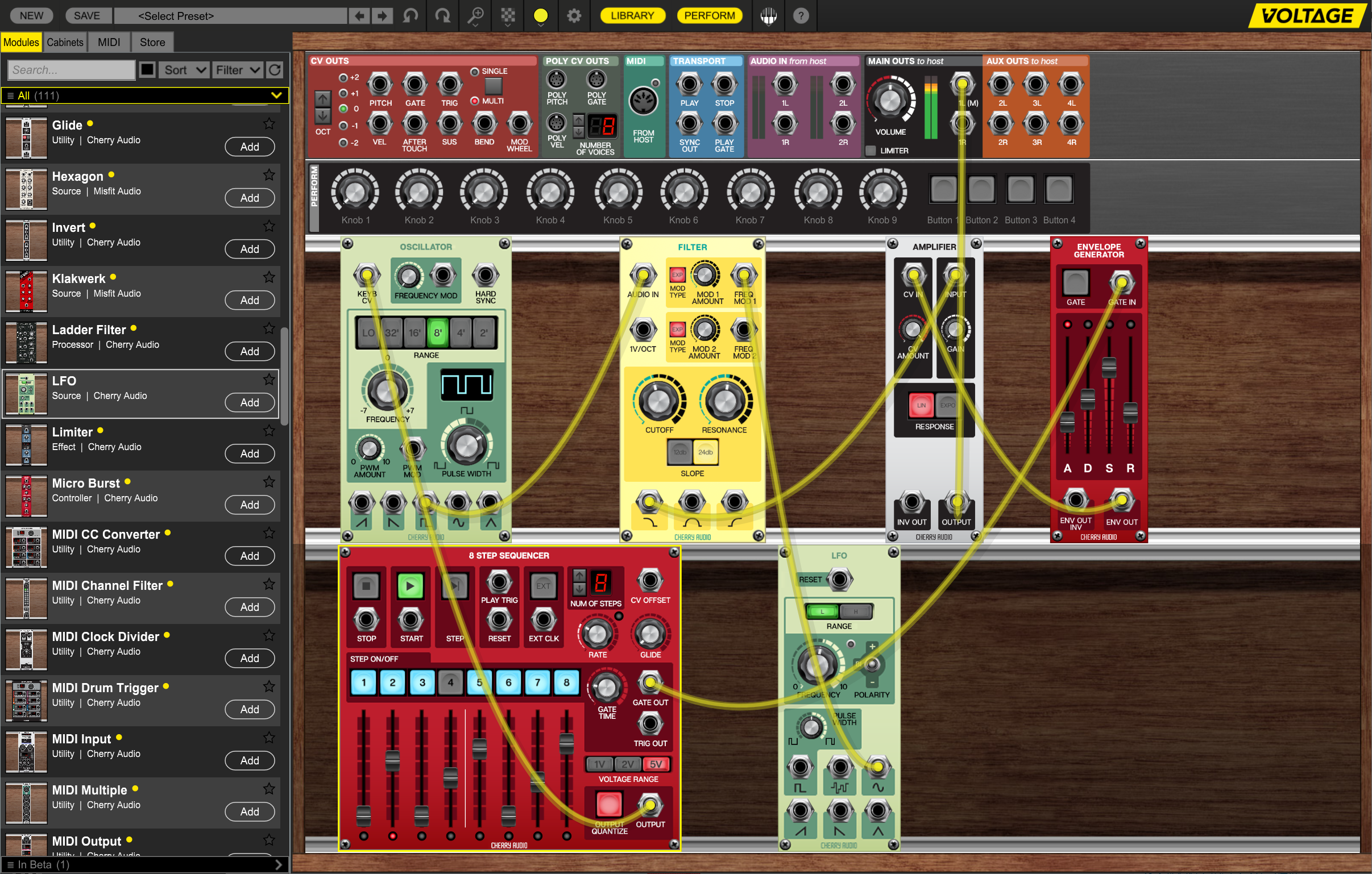Go to previous preset arrow

pos(359,16)
